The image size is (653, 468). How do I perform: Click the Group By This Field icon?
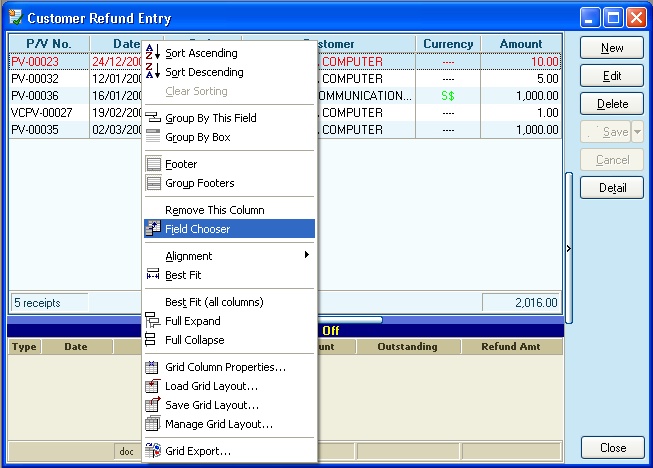tap(153, 118)
